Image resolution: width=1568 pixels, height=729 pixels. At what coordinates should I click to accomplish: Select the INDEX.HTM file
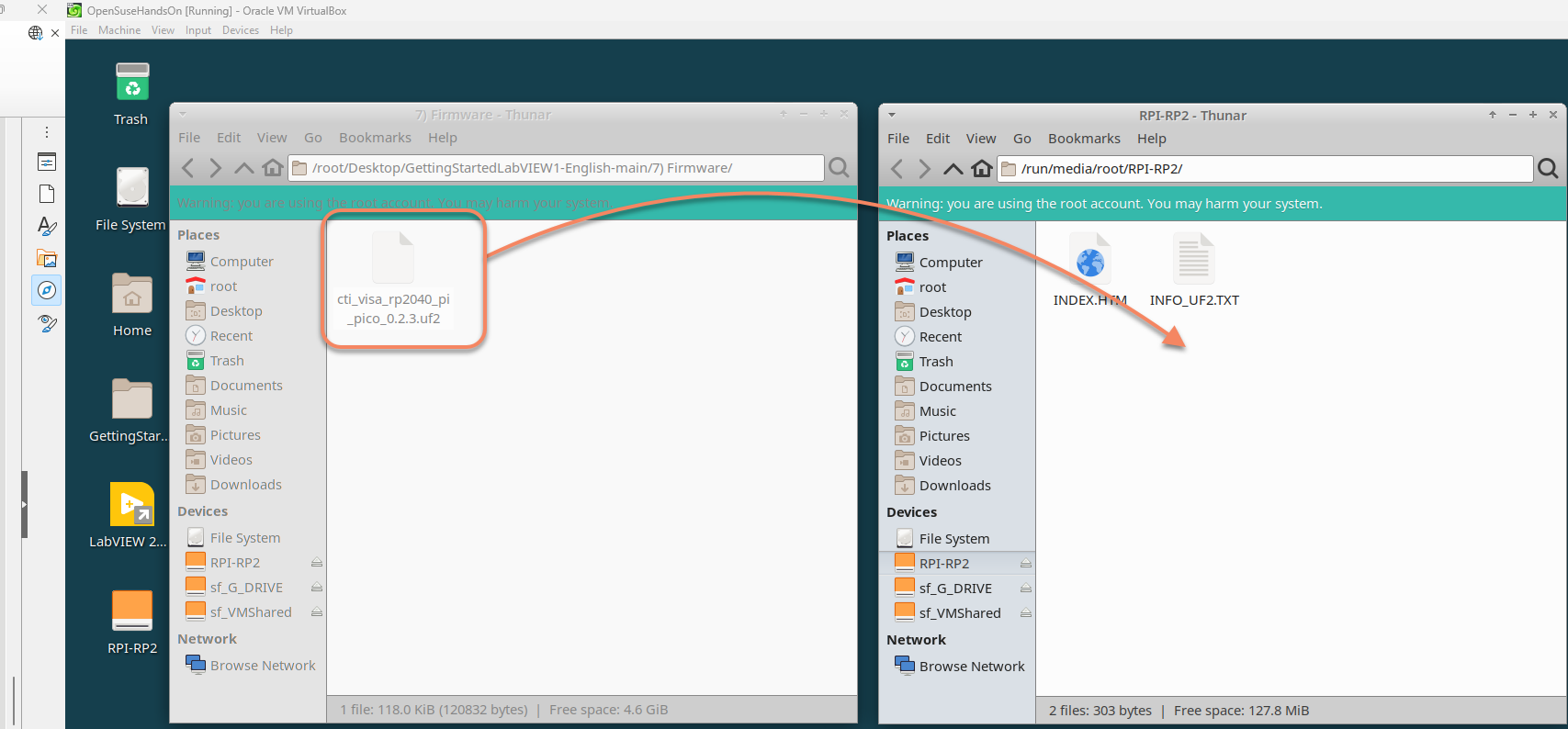[1090, 272]
